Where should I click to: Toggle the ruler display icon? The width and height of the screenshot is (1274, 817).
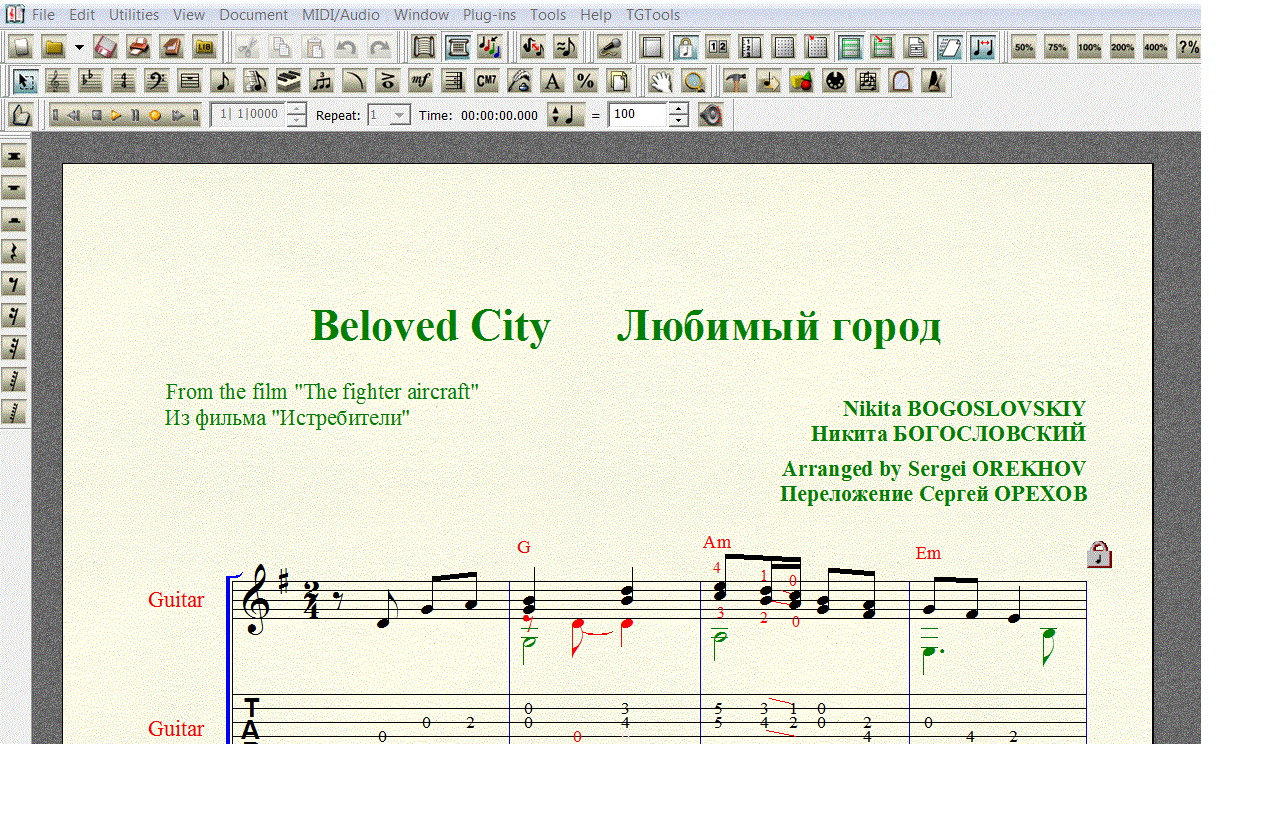751,47
